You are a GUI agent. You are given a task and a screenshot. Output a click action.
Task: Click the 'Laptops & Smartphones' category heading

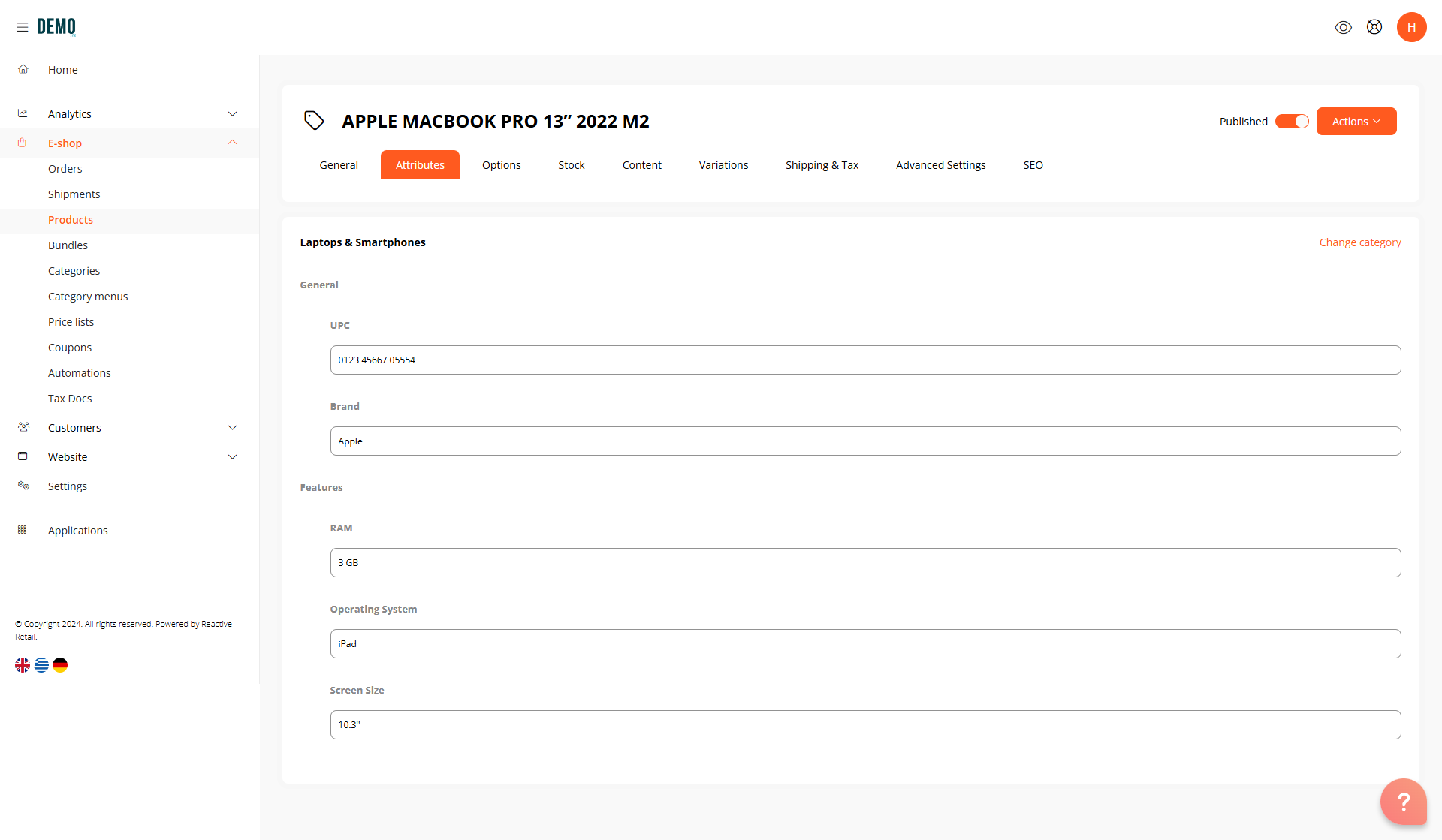[x=363, y=242]
